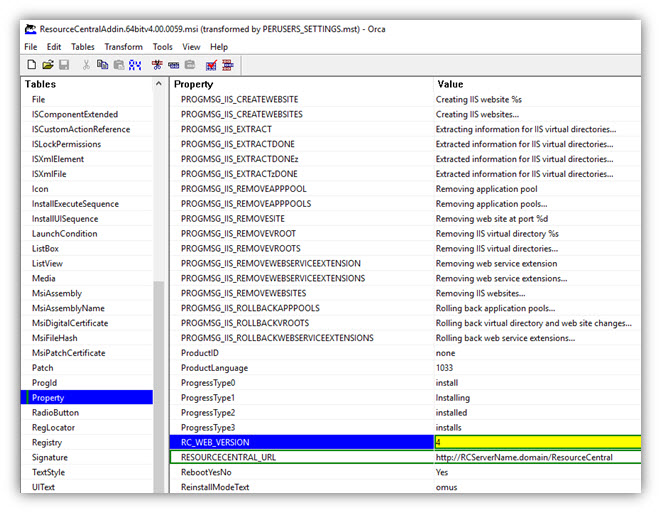Click the blue Find binoculars icon
This screenshot has height=513, width=661.
tap(135, 65)
